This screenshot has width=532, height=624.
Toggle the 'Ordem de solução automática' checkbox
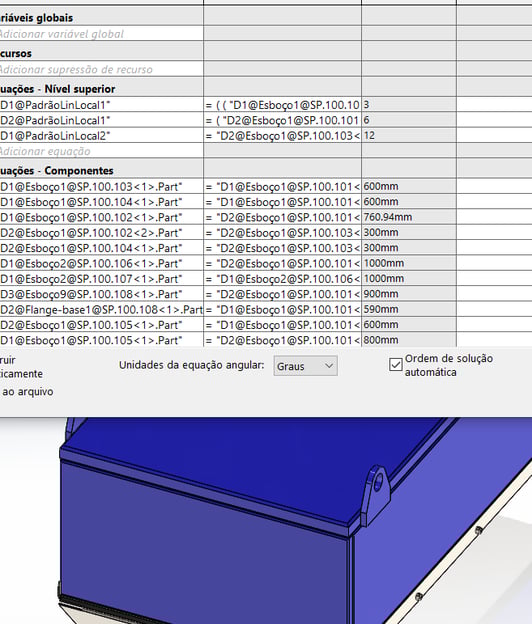(396, 365)
